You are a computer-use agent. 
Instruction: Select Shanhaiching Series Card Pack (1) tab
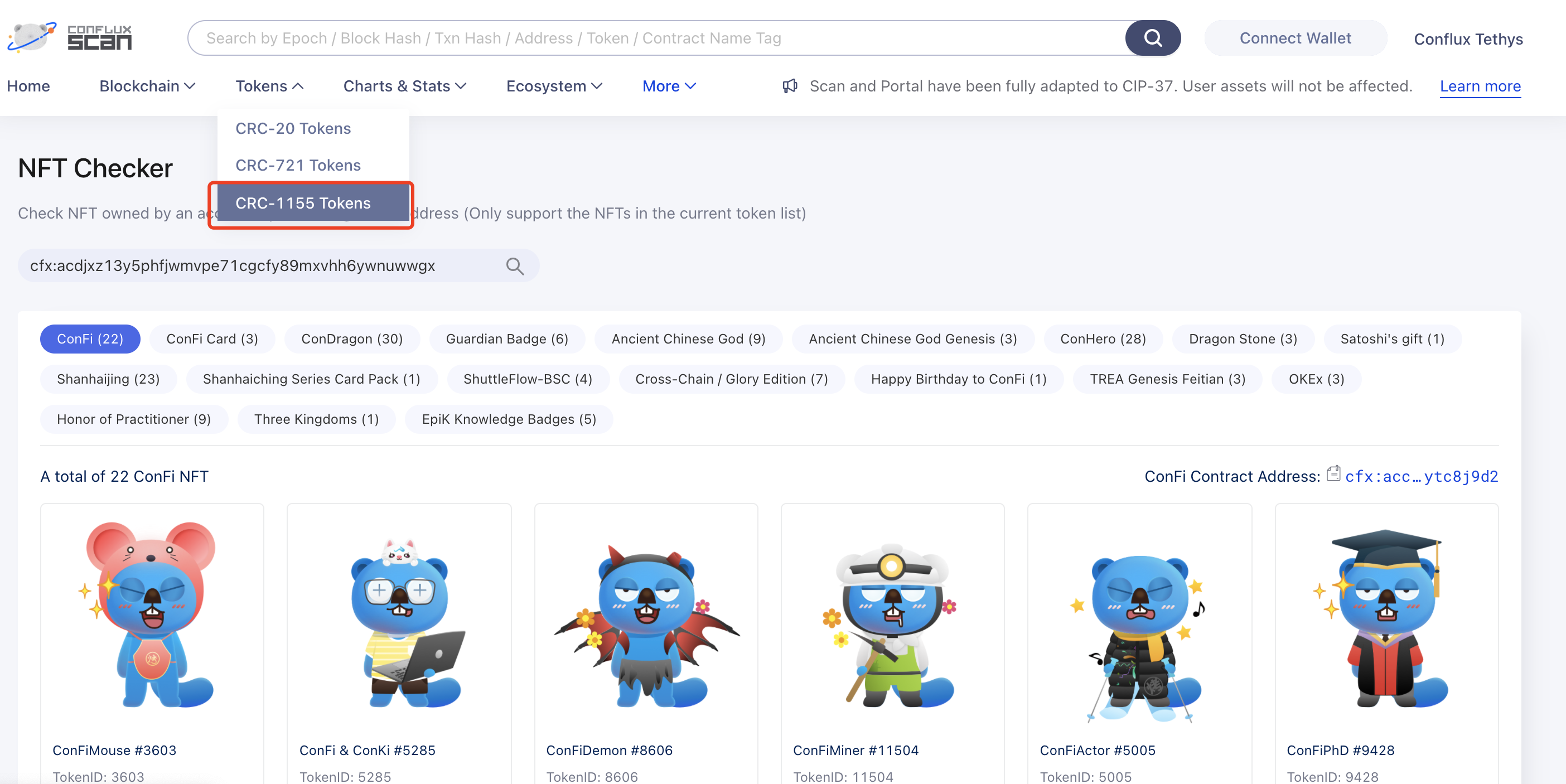pos(311,379)
